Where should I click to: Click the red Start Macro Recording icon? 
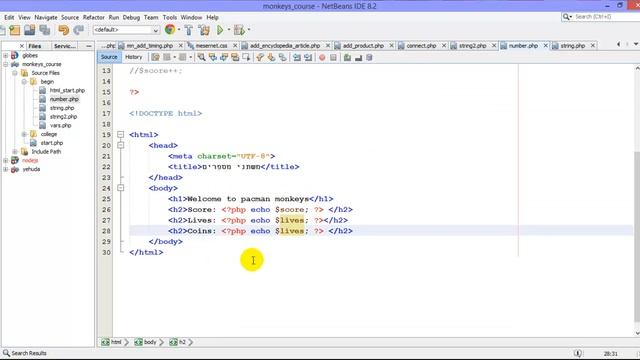(322, 58)
